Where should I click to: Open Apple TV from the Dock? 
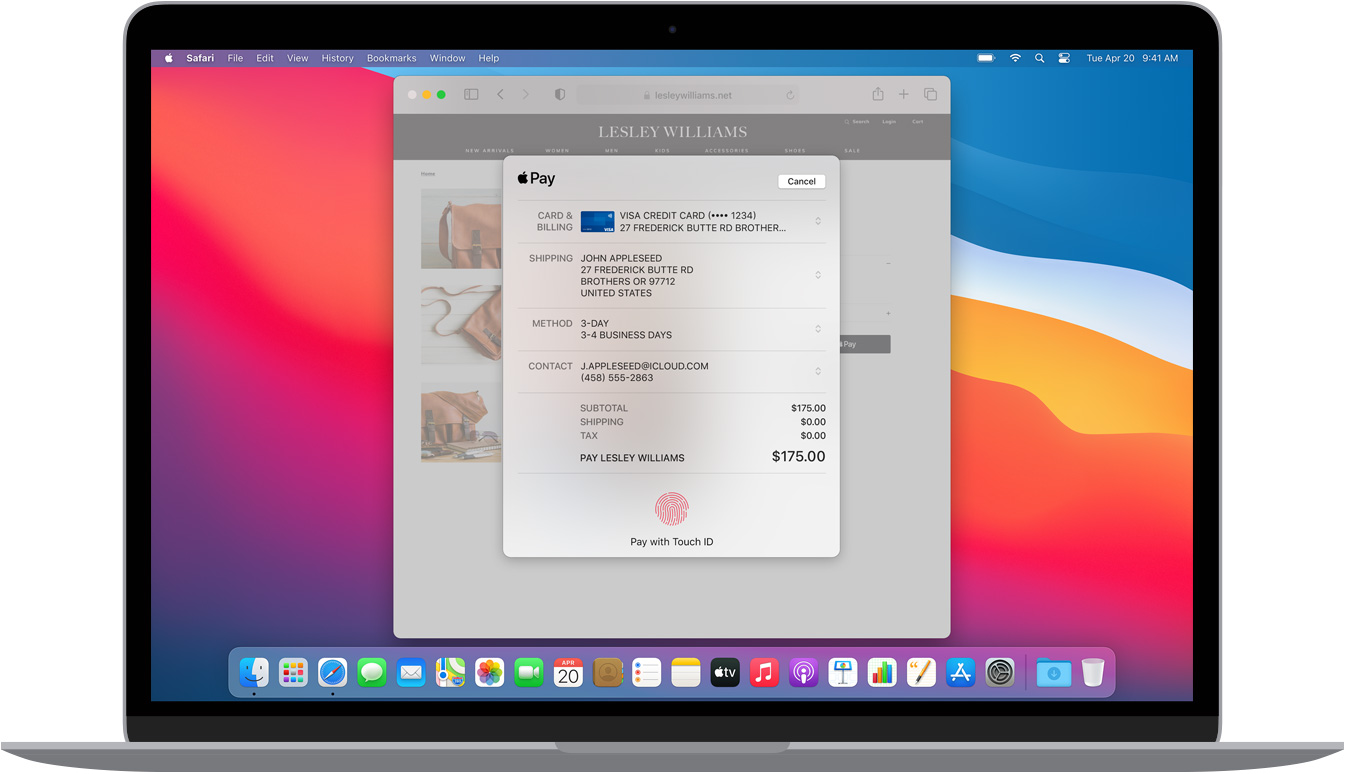click(725, 672)
